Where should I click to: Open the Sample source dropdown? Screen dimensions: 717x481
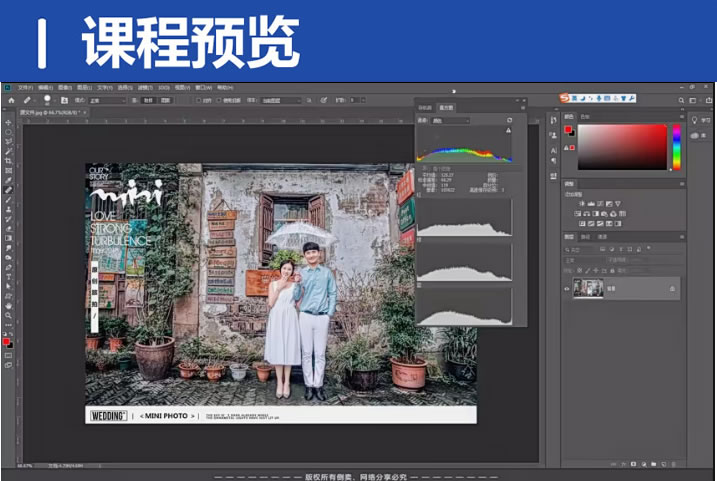click(281, 100)
